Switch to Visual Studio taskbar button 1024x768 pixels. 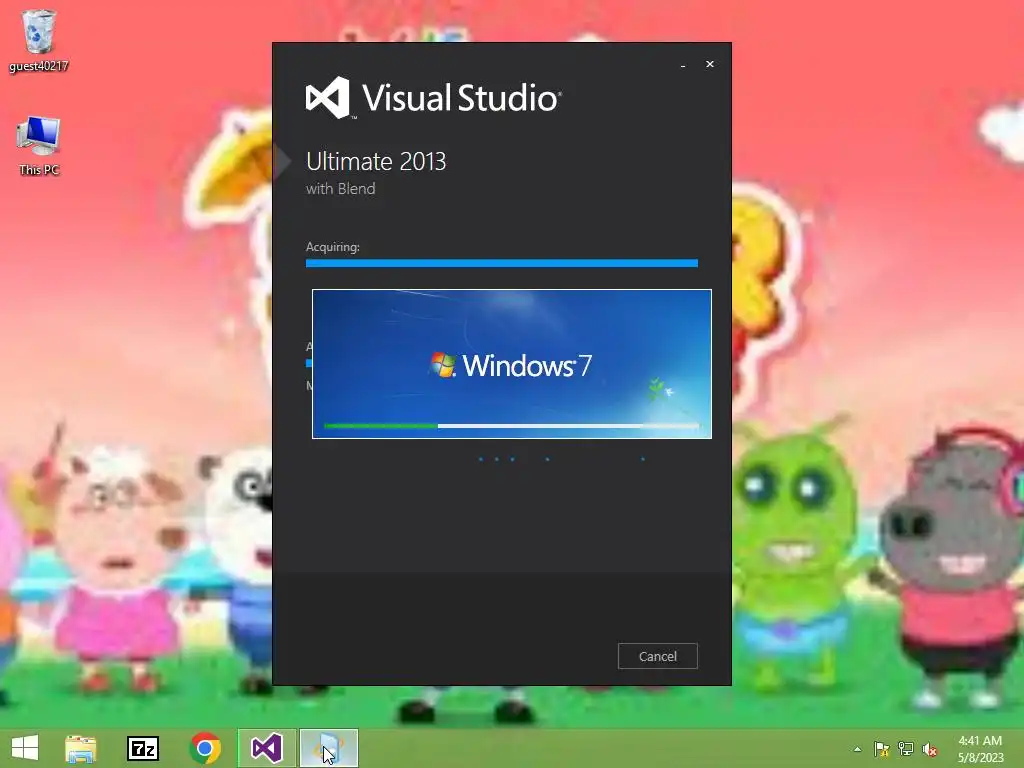(266, 748)
